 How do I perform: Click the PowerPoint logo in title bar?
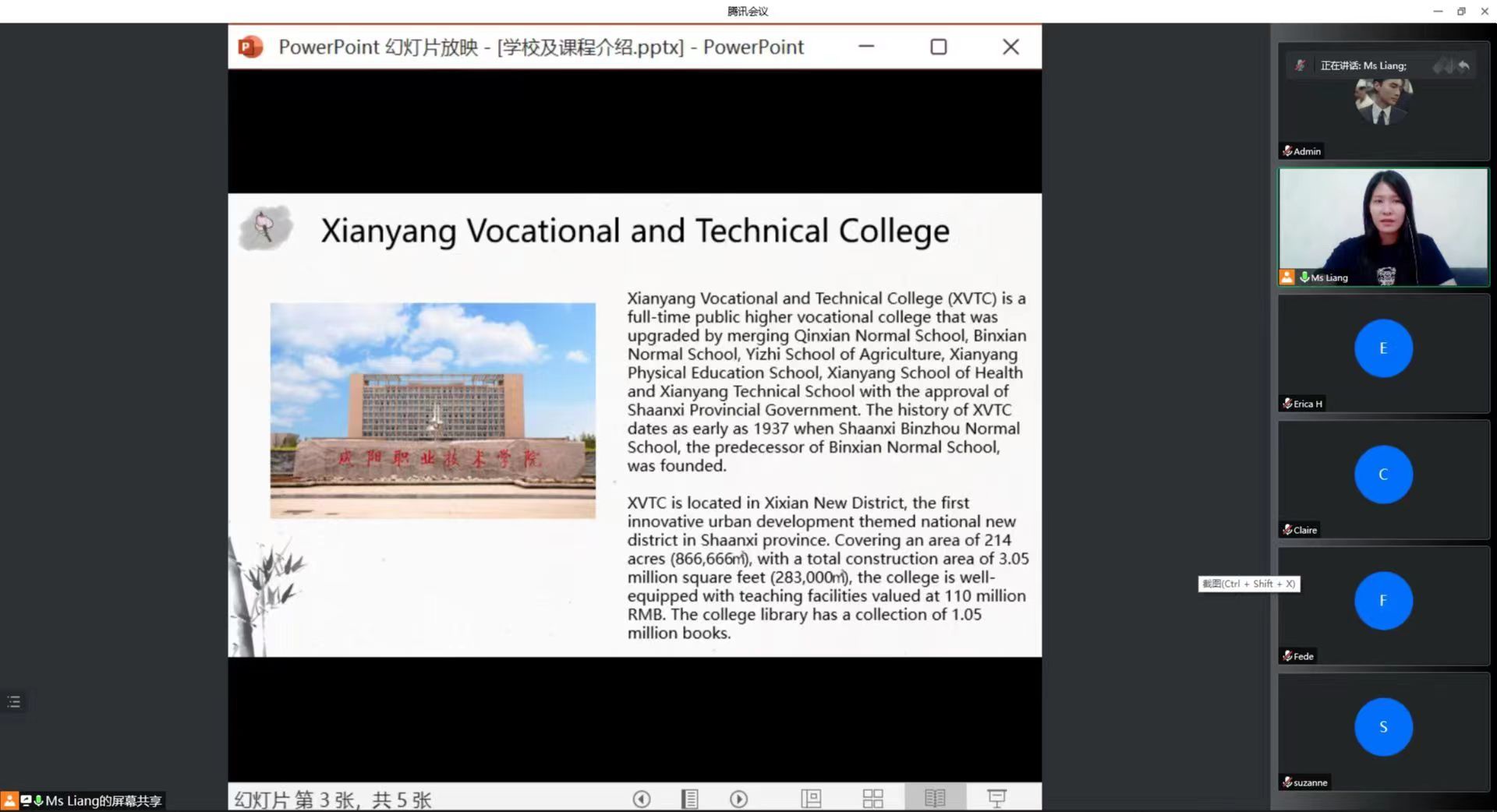250,48
